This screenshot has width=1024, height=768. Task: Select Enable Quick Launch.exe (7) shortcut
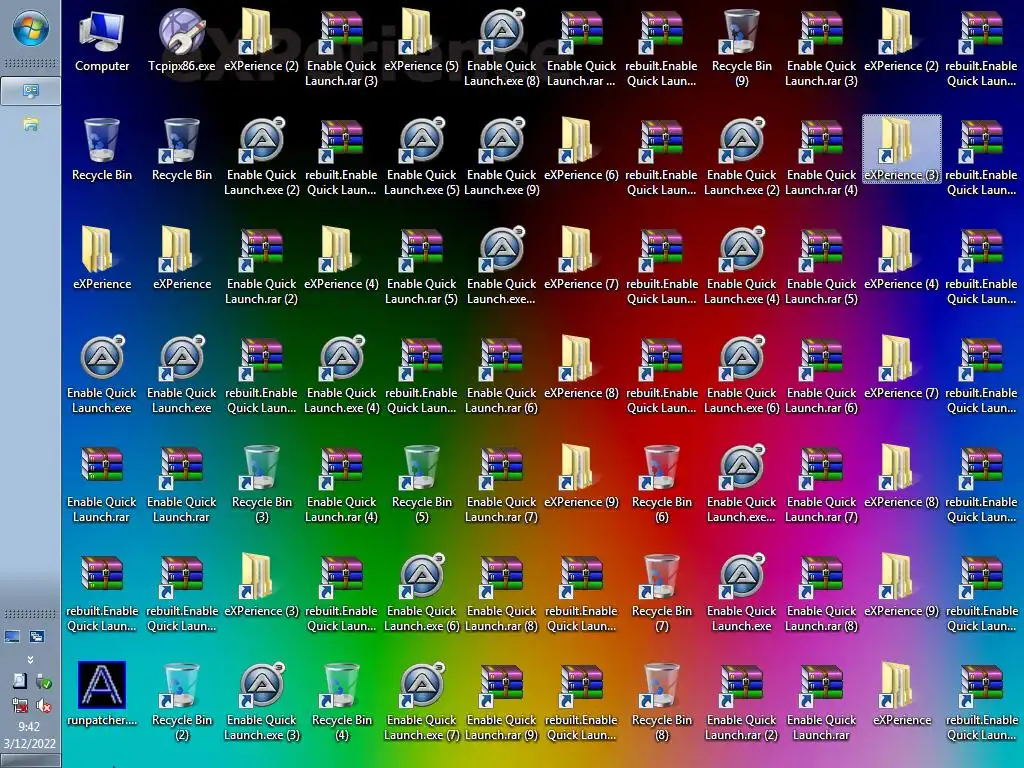tap(421, 703)
